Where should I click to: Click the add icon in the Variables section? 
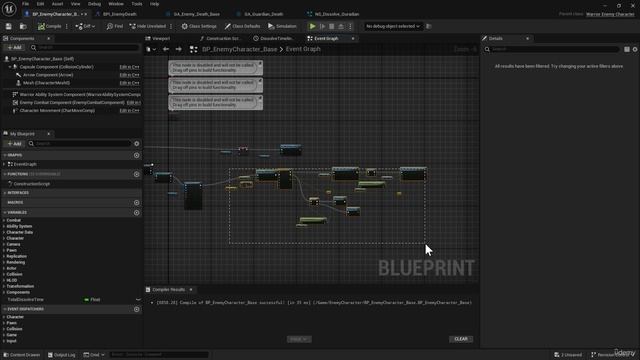click(x=137, y=213)
